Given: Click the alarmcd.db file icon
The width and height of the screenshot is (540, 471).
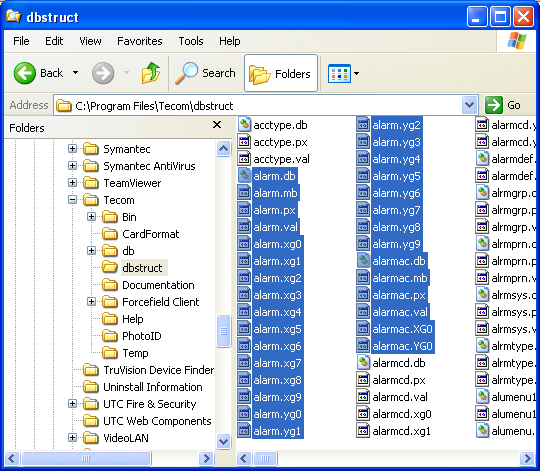Looking at the screenshot, I should [363, 363].
